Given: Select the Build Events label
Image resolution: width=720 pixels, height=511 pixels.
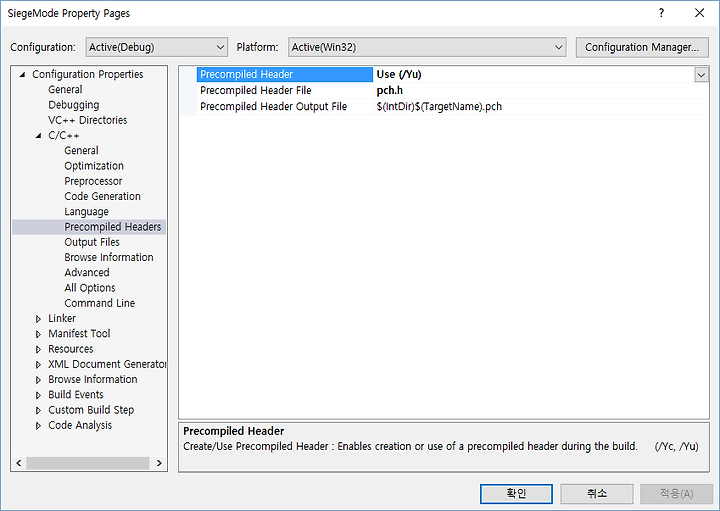Looking at the screenshot, I should coord(76,394).
